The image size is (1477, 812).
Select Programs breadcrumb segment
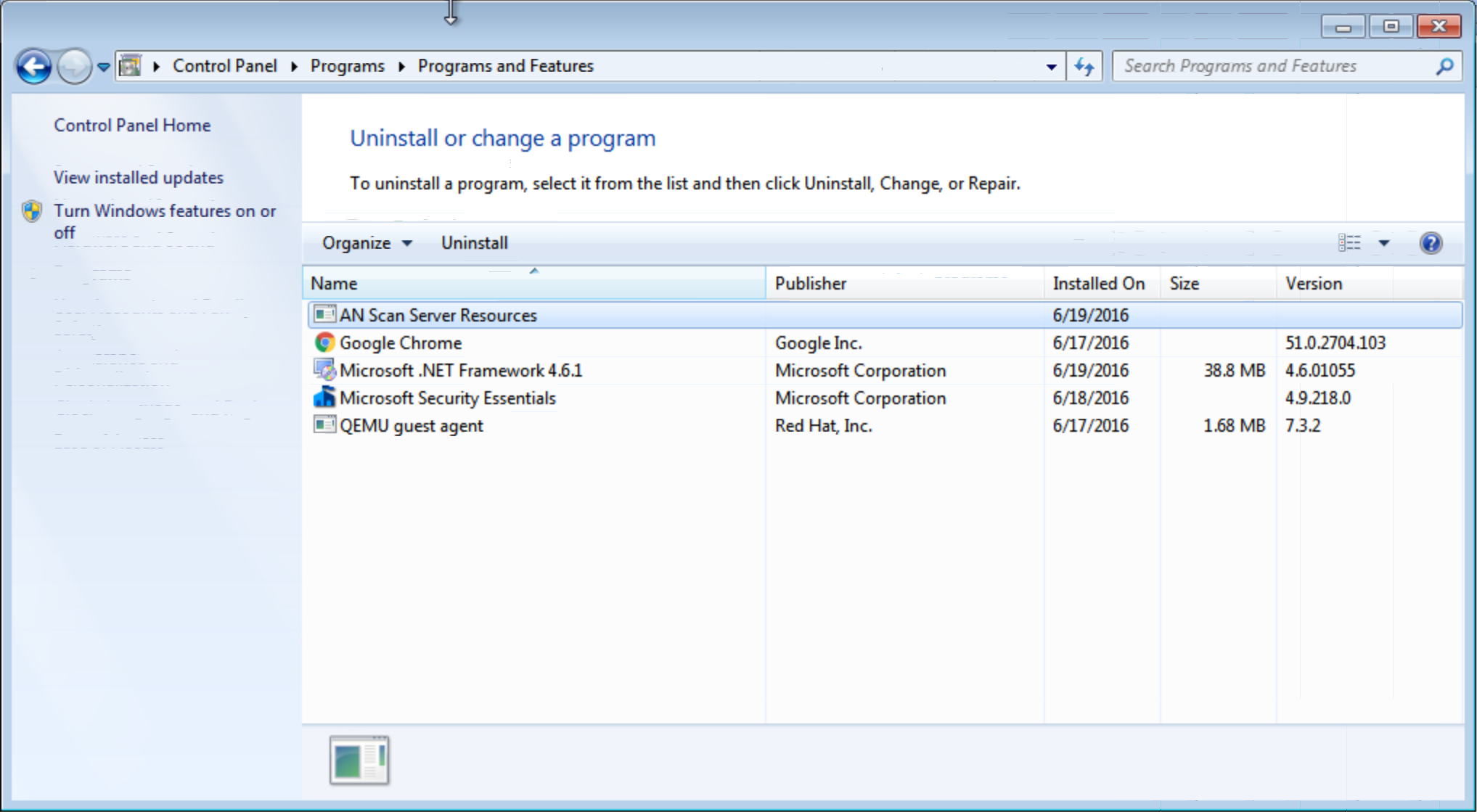coord(348,66)
